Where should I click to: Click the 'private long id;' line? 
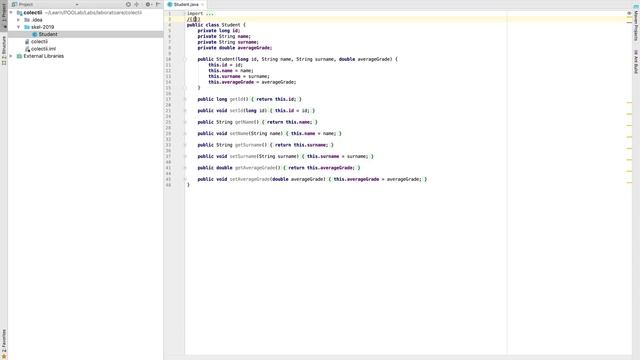[219, 31]
